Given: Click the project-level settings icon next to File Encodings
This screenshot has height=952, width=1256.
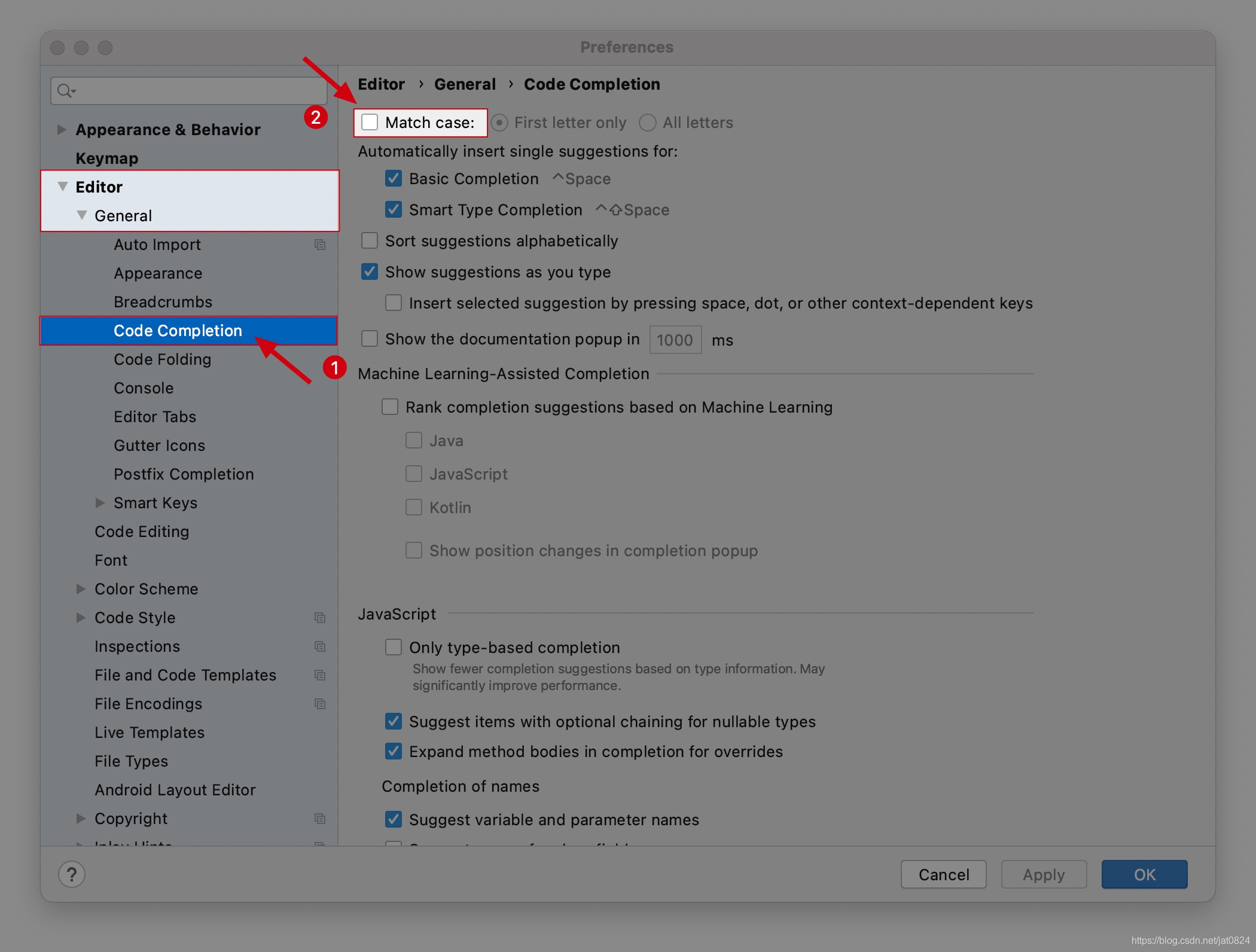Looking at the screenshot, I should click(x=320, y=704).
